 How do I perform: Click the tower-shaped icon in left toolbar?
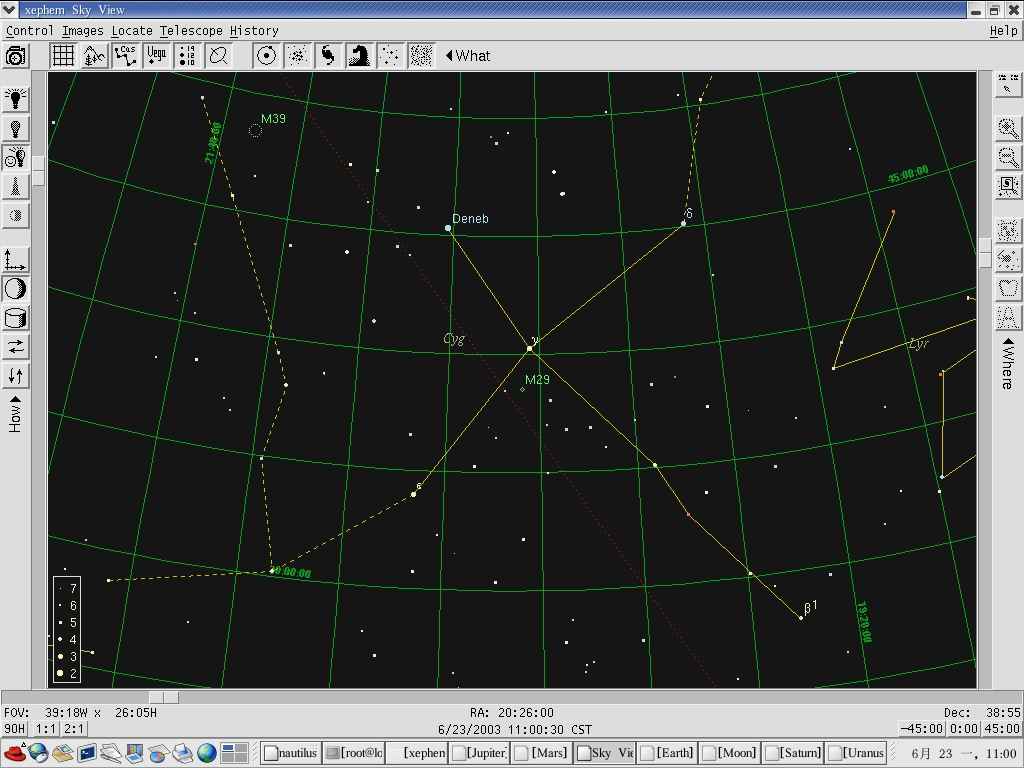pyautogui.click(x=16, y=187)
